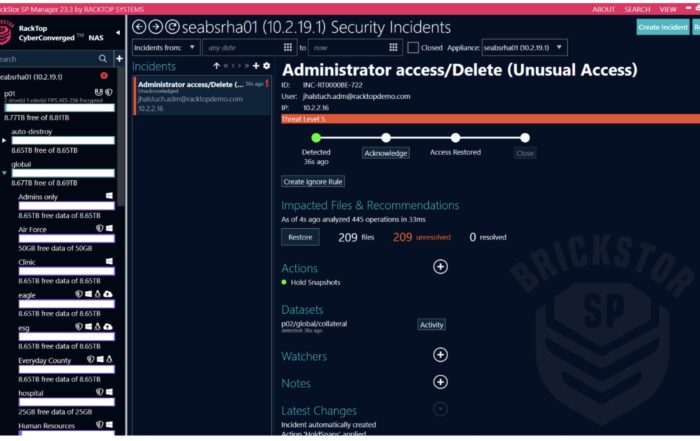Open Incidents list settings gear

(x=267, y=66)
